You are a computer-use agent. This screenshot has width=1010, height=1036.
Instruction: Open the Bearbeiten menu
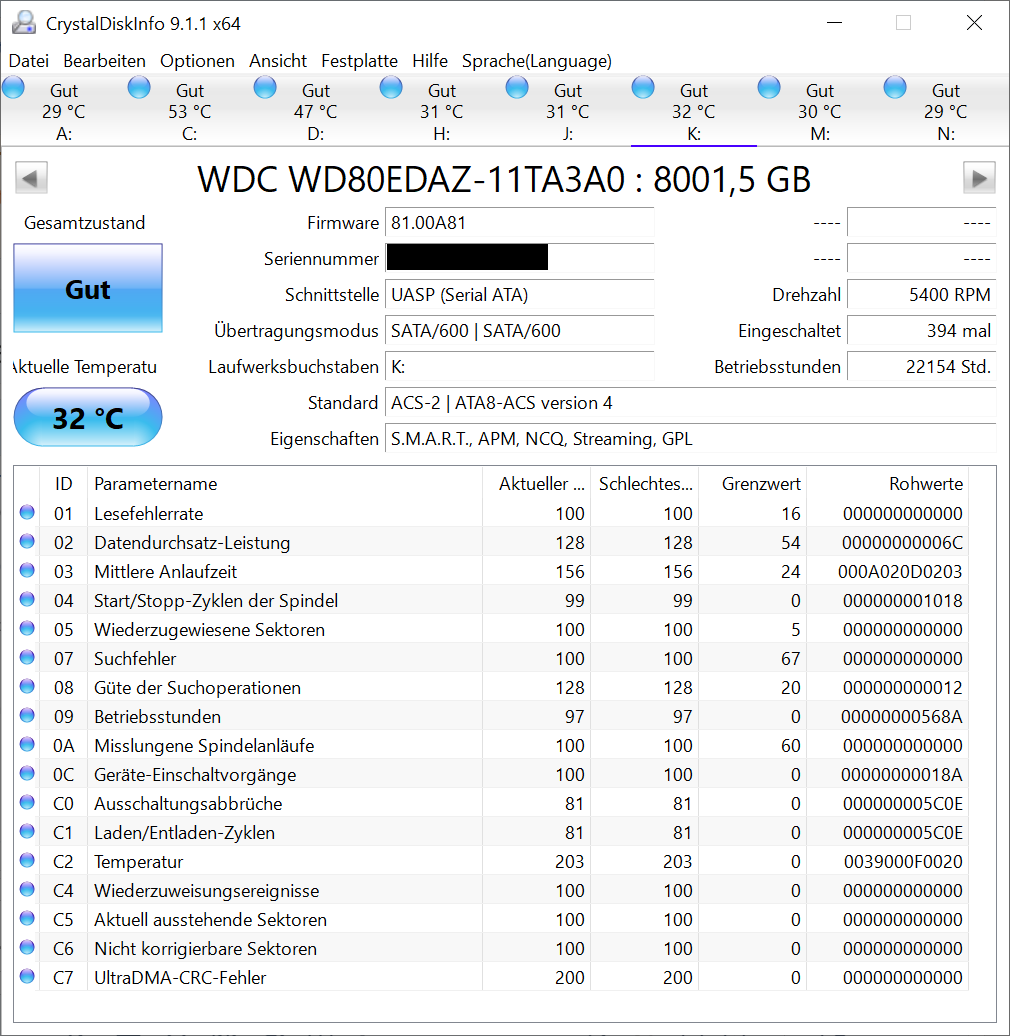pyautogui.click(x=104, y=61)
